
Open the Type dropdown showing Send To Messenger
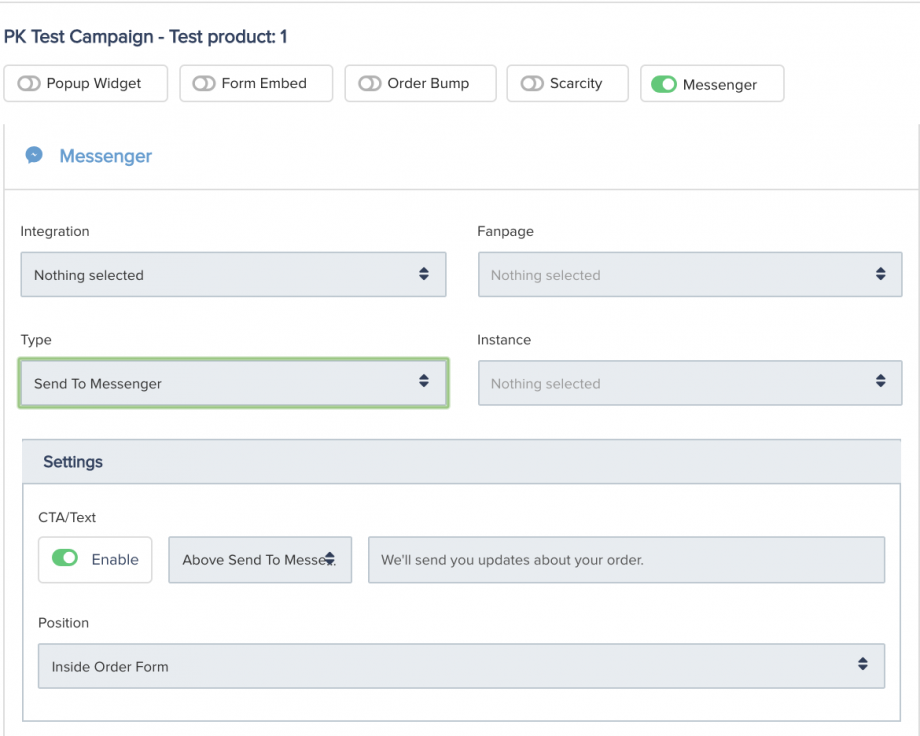click(x=232, y=384)
